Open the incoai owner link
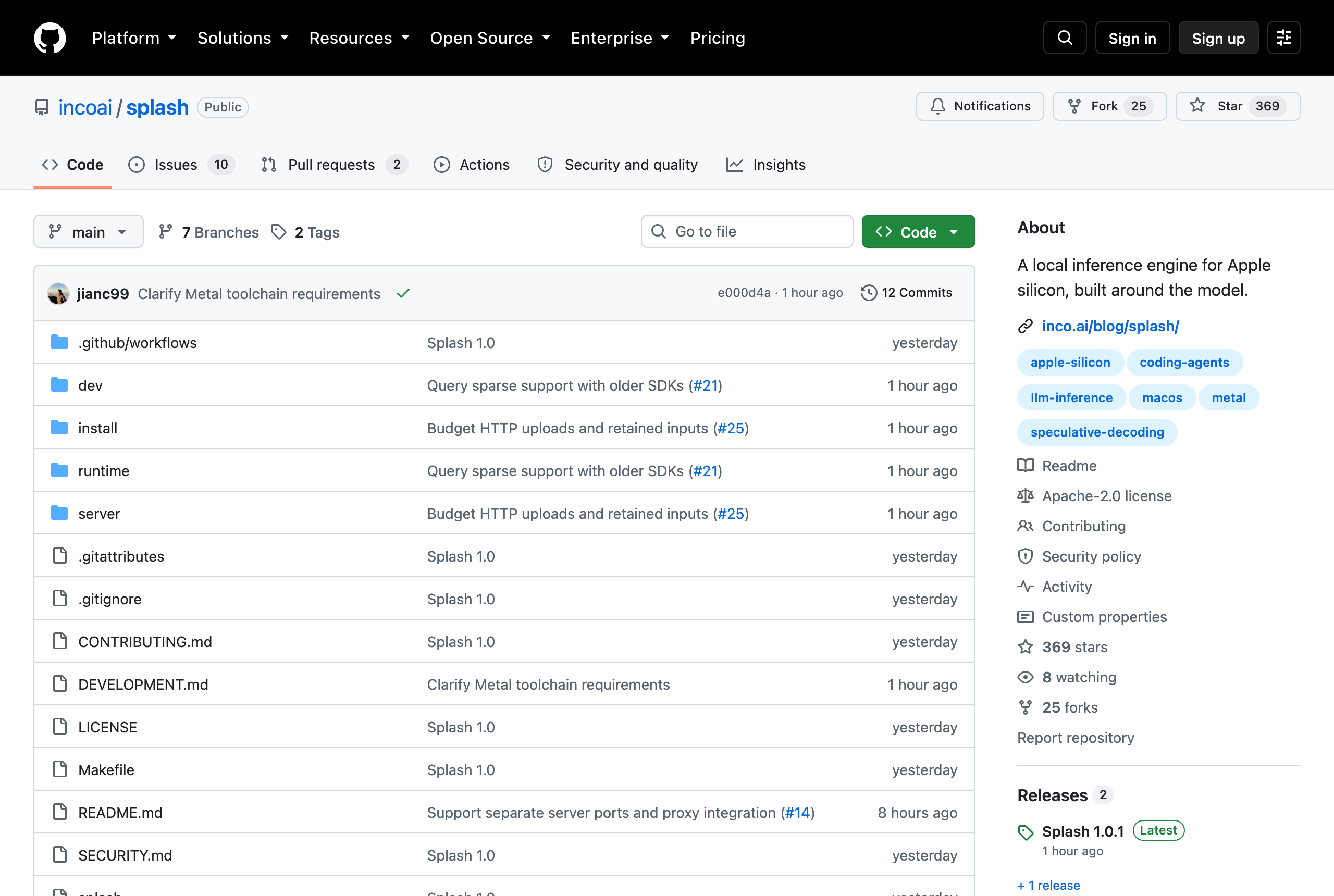This screenshot has width=1334, height=896. pyautogui.click(x=85, y=107)
